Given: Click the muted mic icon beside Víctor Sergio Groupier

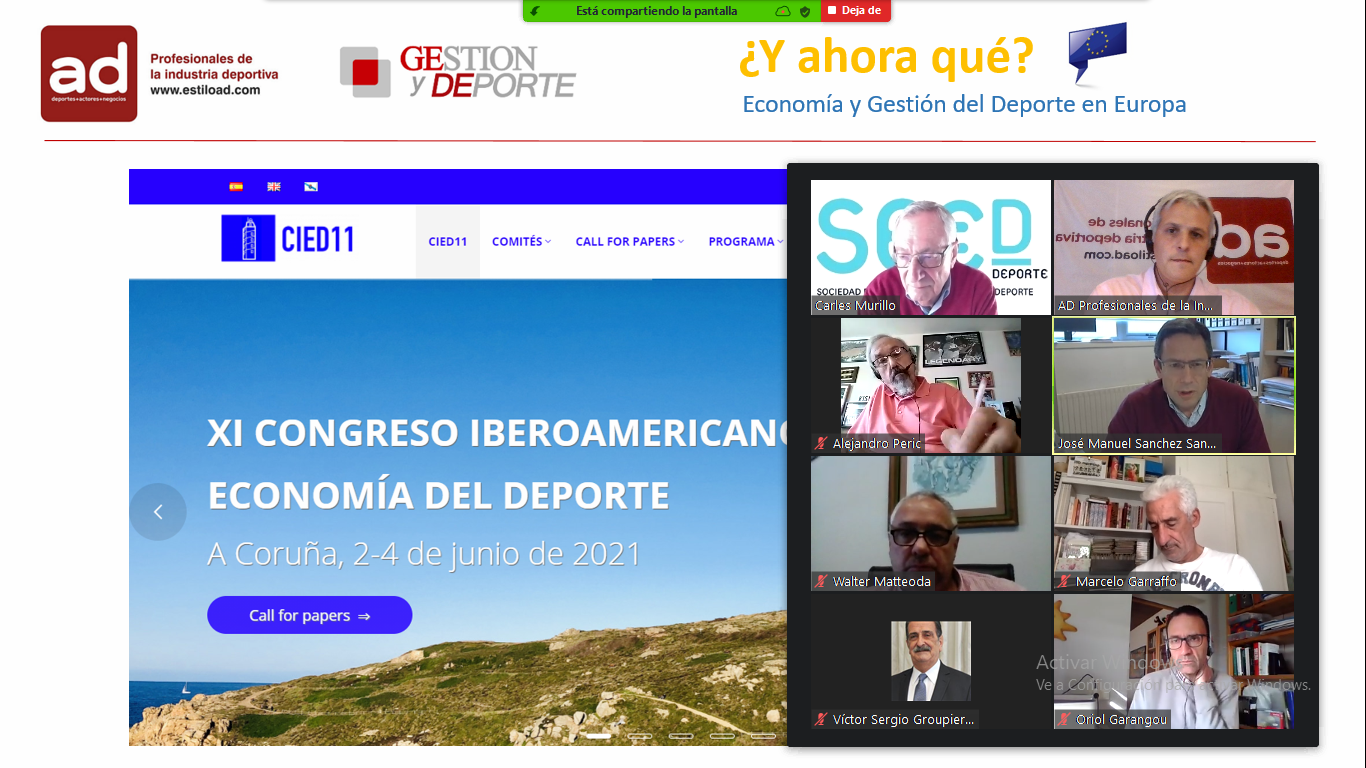Looking at the screenshot, I should click(821, 719).
